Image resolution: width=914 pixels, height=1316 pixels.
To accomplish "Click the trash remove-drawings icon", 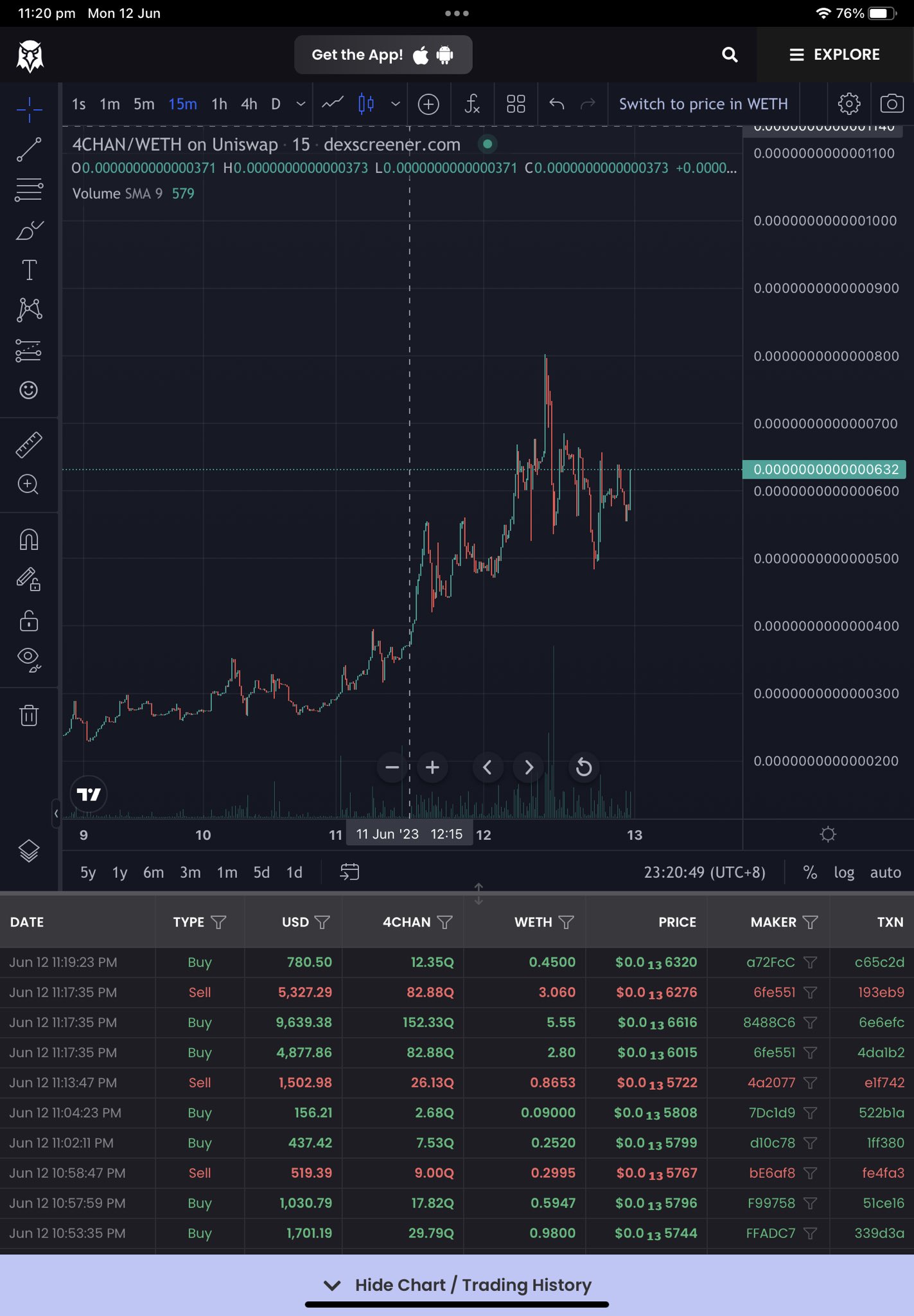I will pos(29,714).
